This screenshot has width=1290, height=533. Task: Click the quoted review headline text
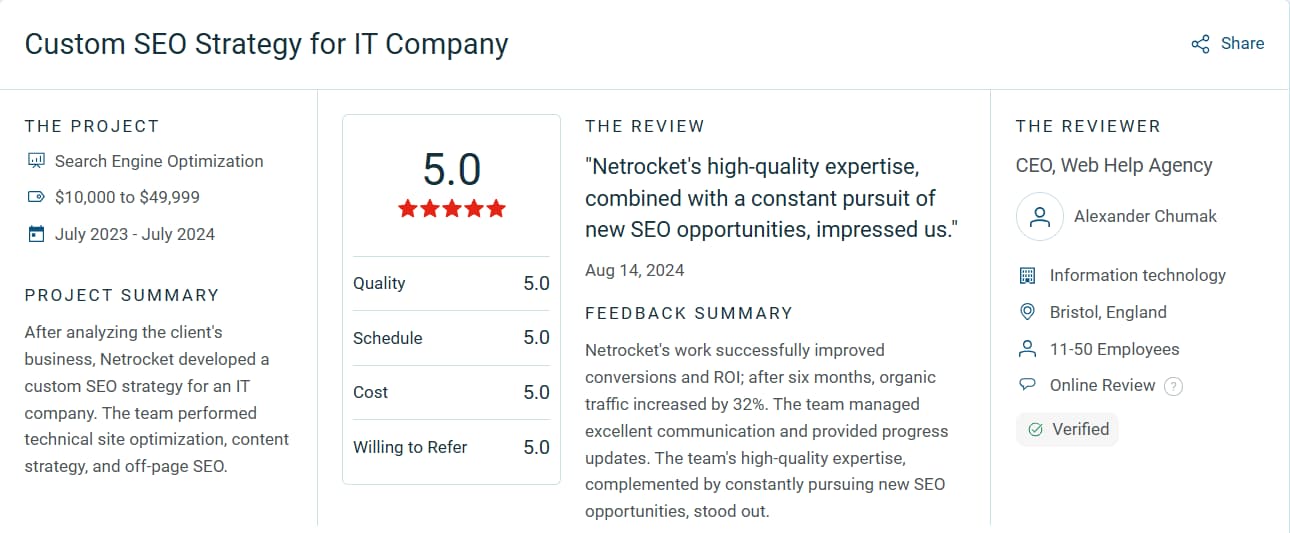tap(771, 197)
